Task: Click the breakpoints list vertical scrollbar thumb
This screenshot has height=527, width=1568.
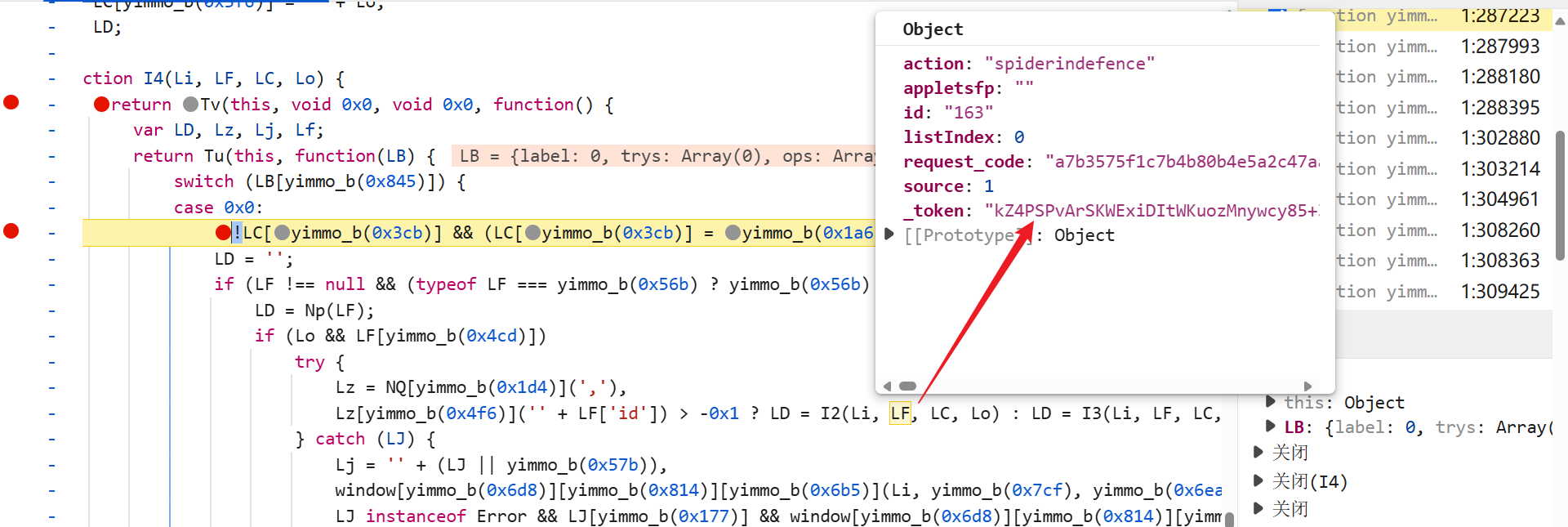Action: 1560,196
